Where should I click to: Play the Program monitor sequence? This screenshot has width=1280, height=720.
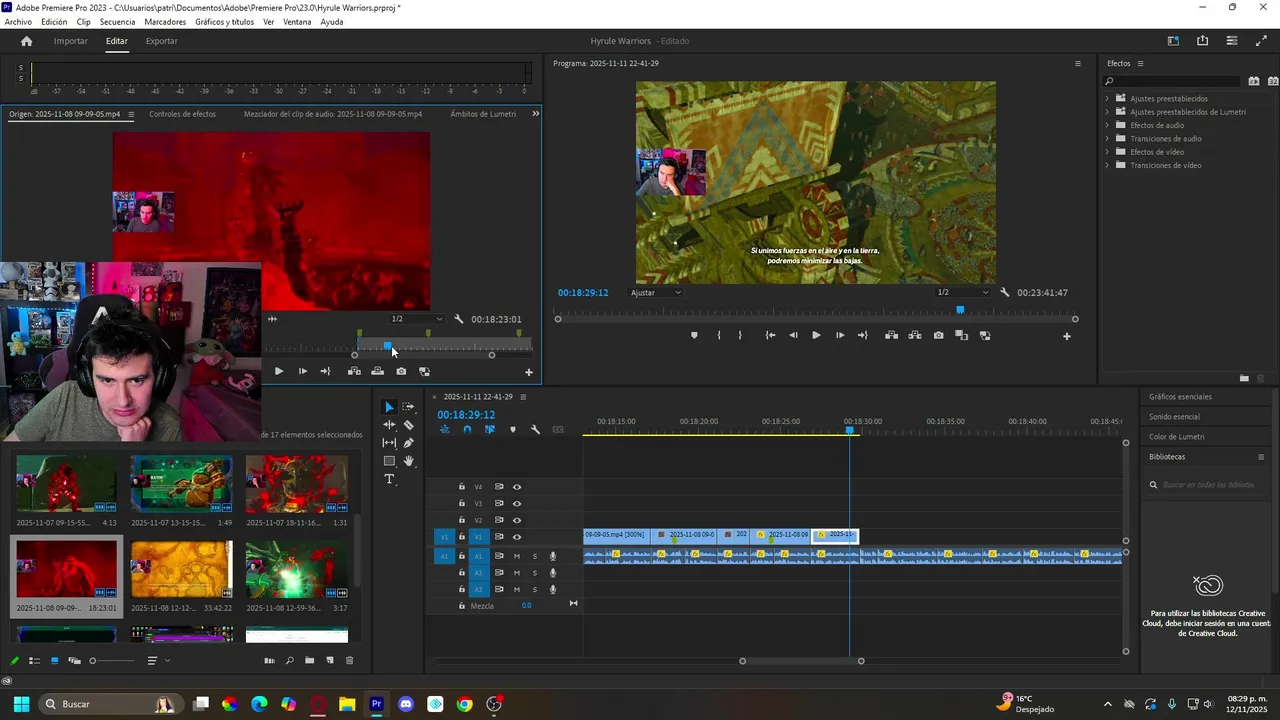(x=816, y=336)
